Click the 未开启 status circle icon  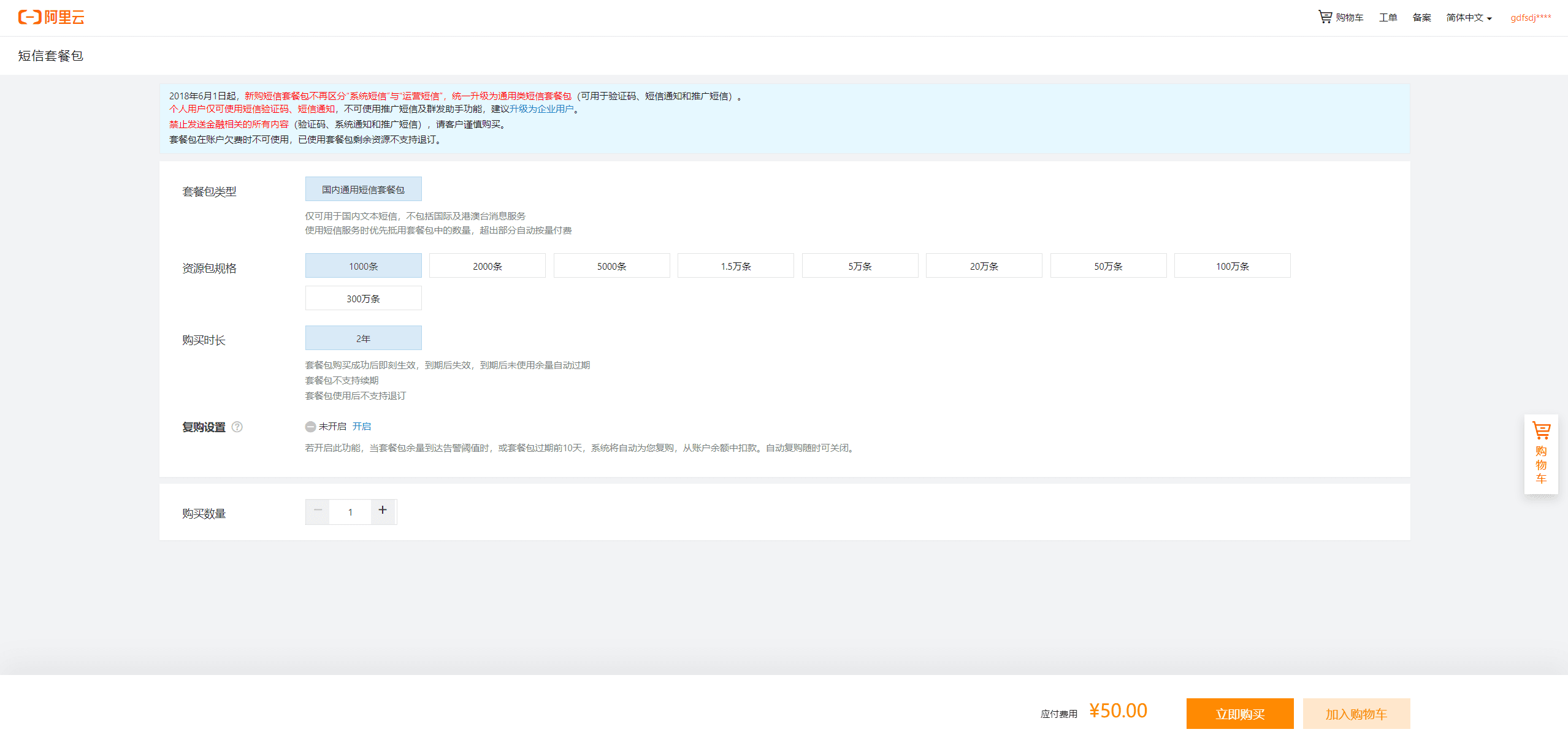coord(310,427)
